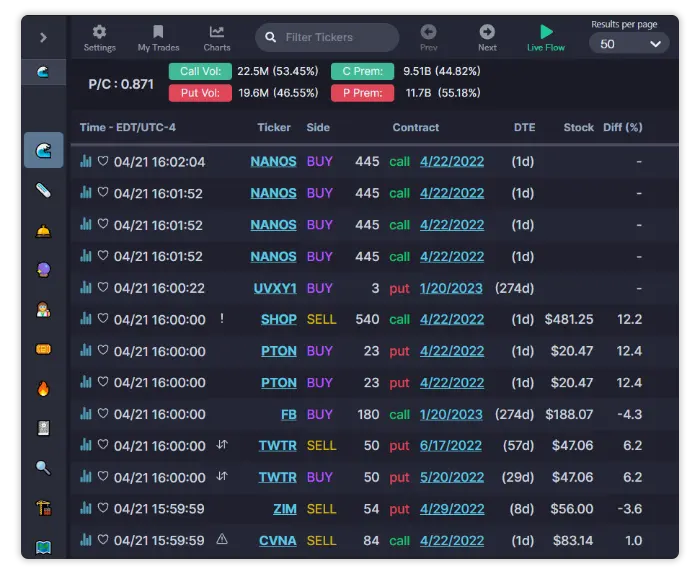The height and width of the screenshot is (574, 700).
Task: Open chart icon for FB row
Action: click(86, 413)
